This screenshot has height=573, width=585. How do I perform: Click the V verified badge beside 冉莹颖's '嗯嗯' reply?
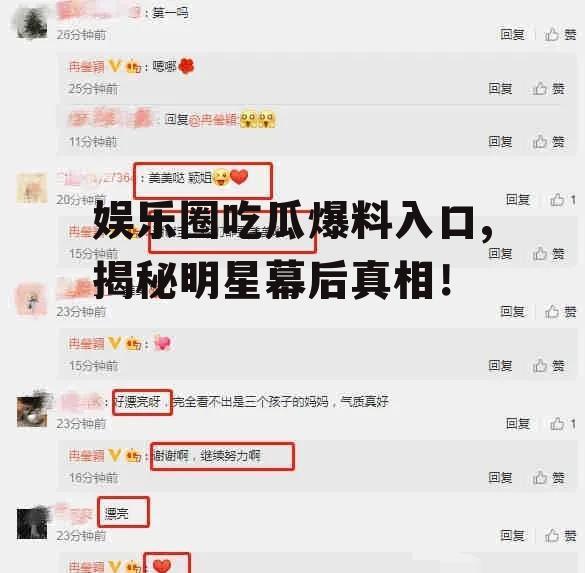115,66
